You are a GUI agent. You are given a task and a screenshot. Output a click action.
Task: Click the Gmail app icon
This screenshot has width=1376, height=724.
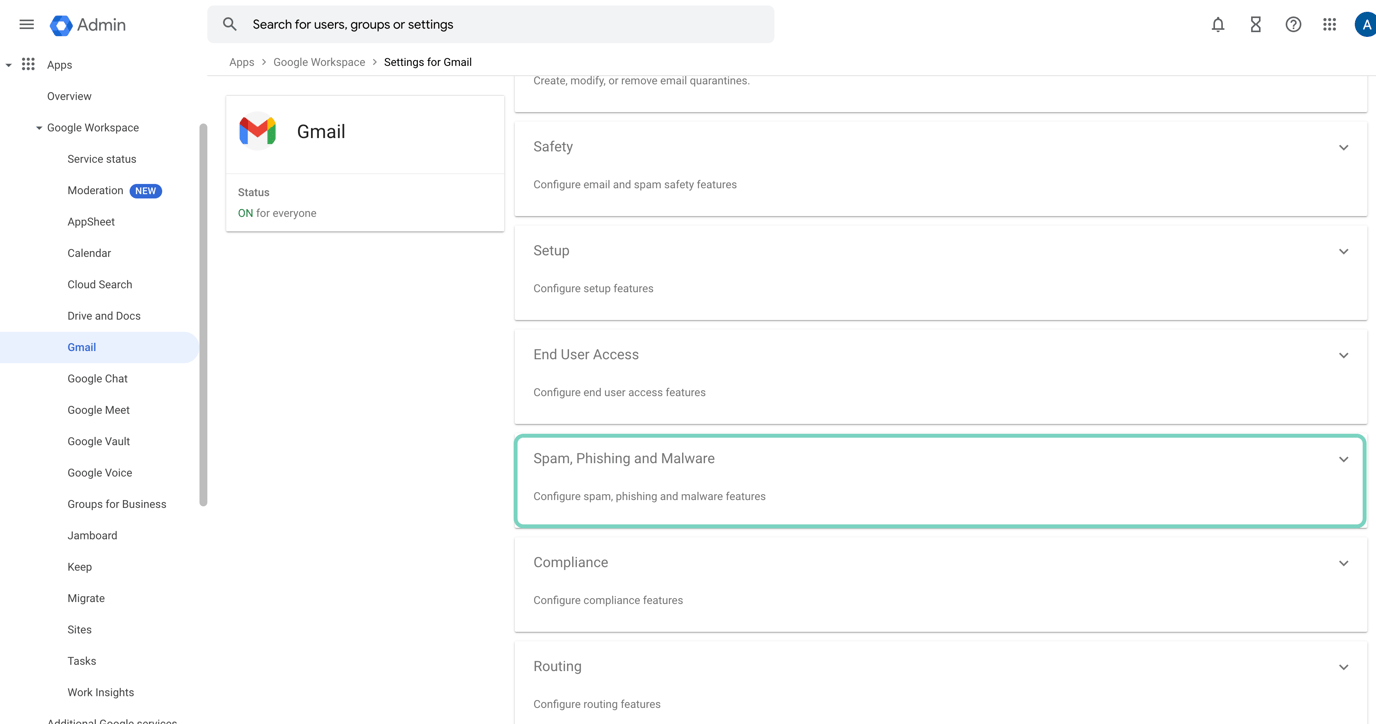tap(258, 130)
